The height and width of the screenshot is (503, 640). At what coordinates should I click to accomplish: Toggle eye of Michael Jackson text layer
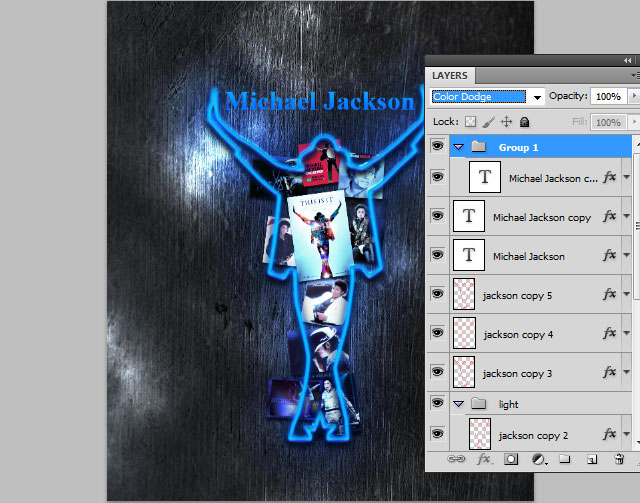[438, 255]
